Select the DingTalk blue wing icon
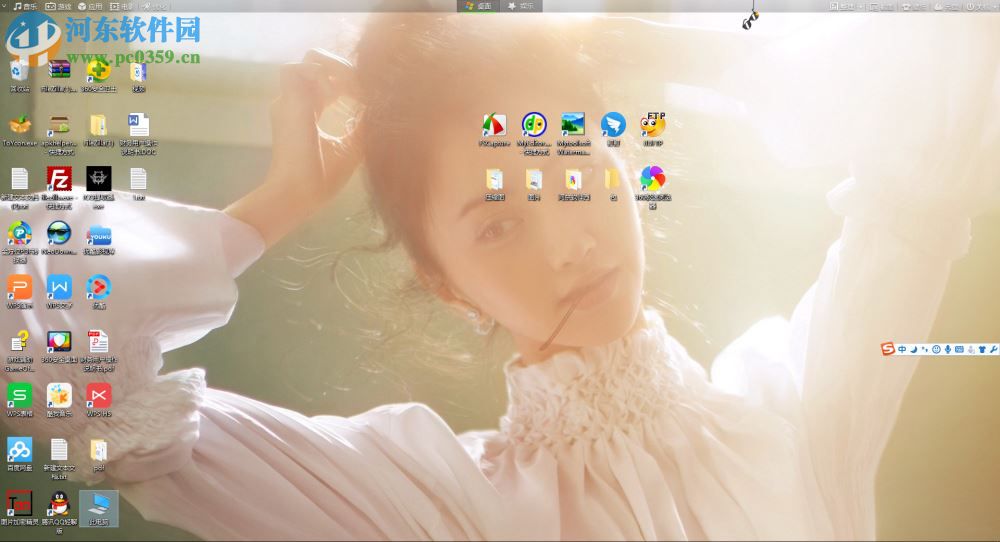1000x542 pixels. [x=613, y=125]
